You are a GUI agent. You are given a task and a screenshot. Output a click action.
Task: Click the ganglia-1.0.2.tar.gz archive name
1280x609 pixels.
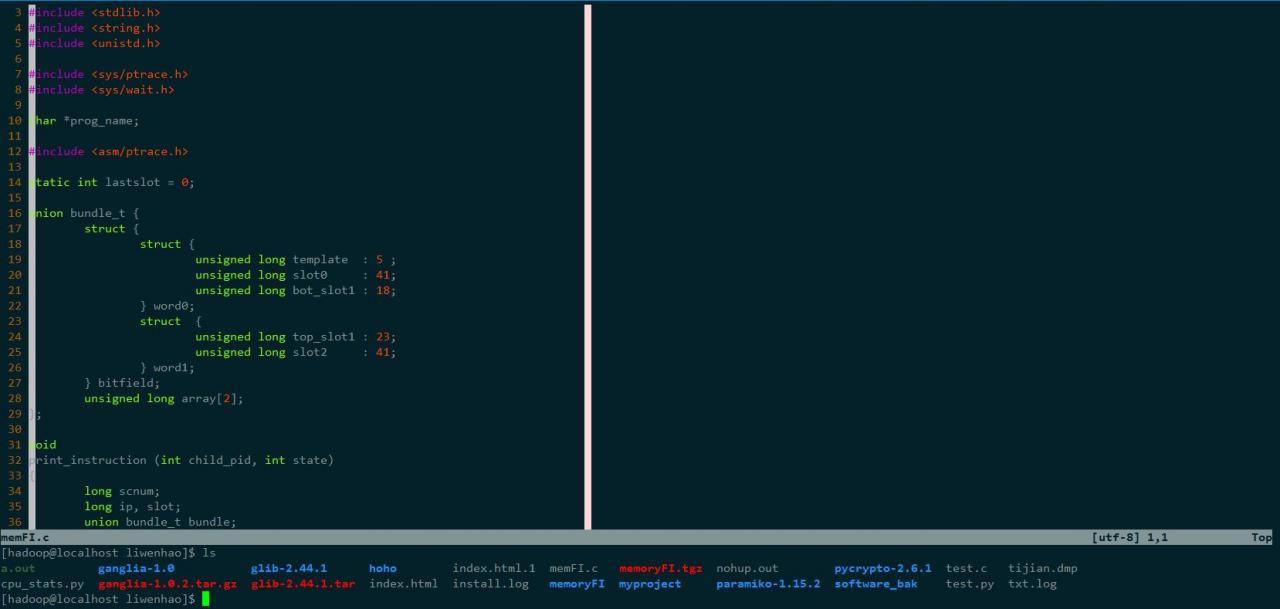[167, 584]
